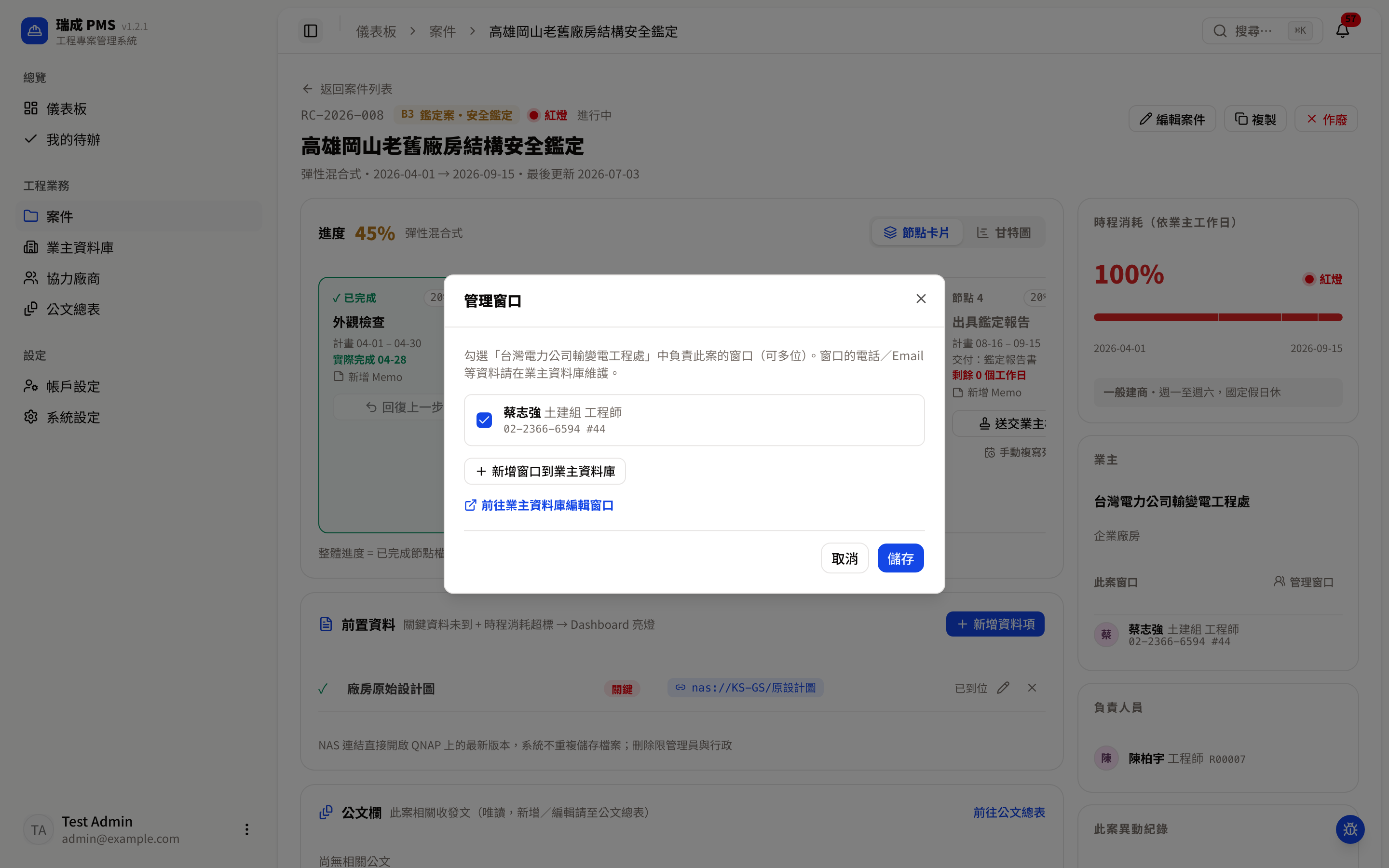Click 儲存 in dialog
Viewport: 1389px width, 868px height.
tap(900, 558)
